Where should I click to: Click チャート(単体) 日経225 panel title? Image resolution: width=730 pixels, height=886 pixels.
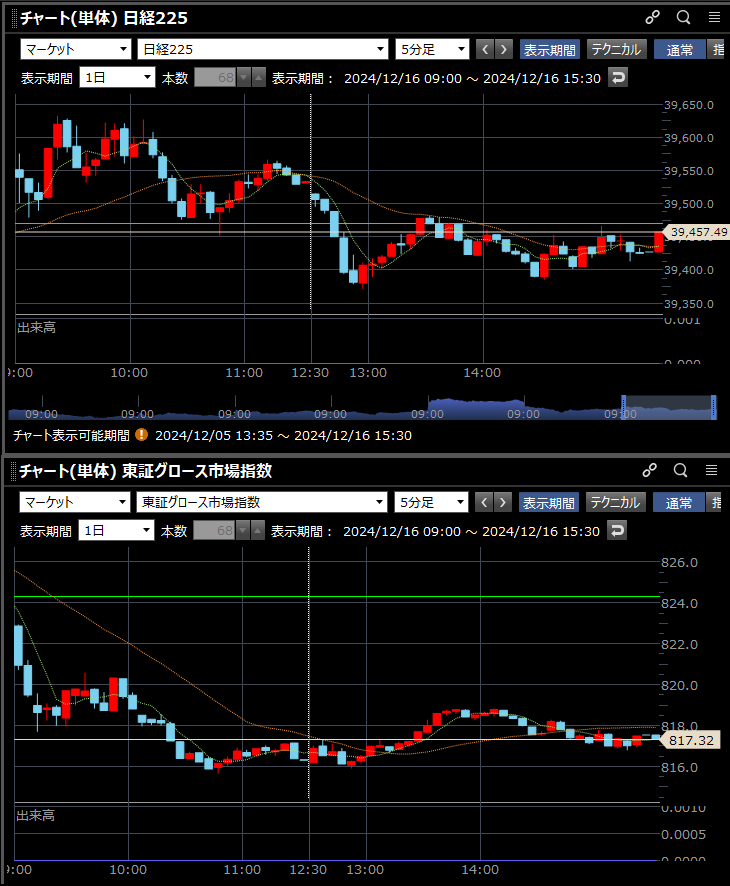104,18
